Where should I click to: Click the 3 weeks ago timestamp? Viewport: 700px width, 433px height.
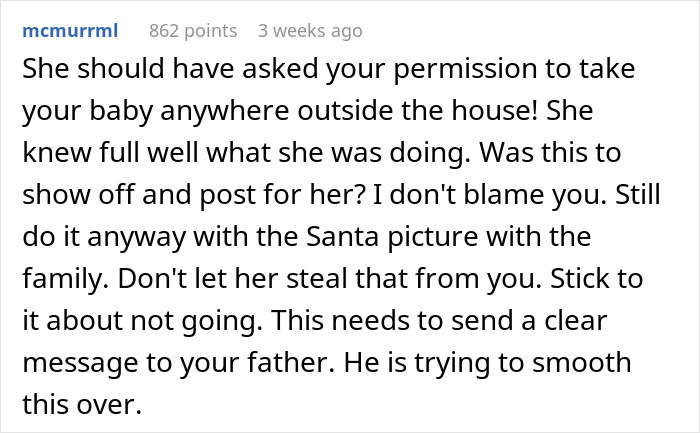(310, 31)
